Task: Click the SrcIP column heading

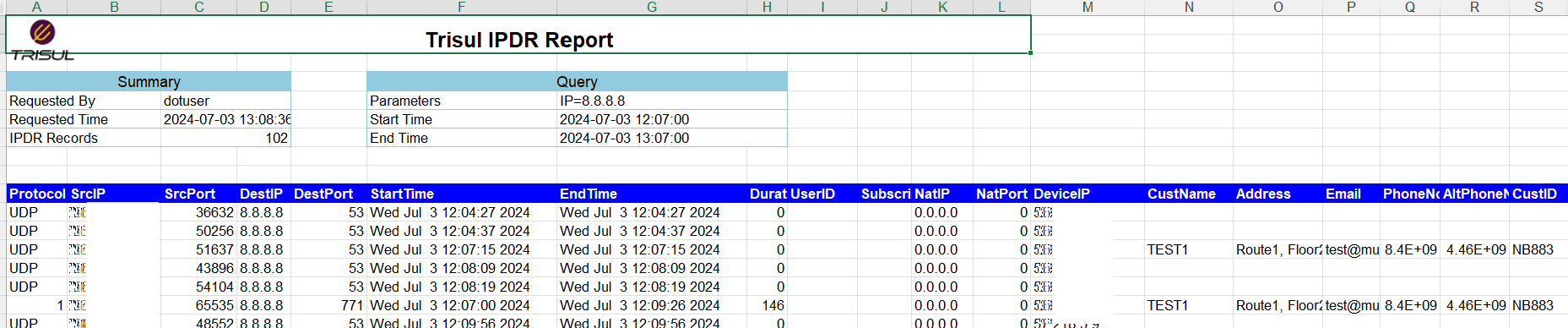Action: point(114,194)
